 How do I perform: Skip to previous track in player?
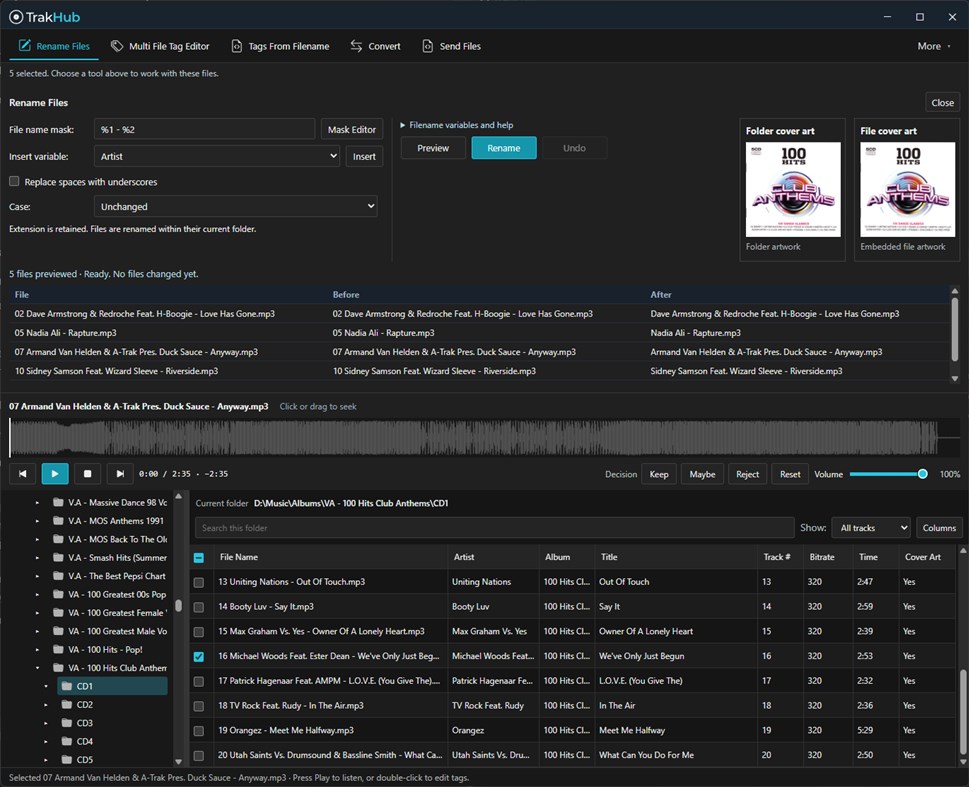coord(23,474)
